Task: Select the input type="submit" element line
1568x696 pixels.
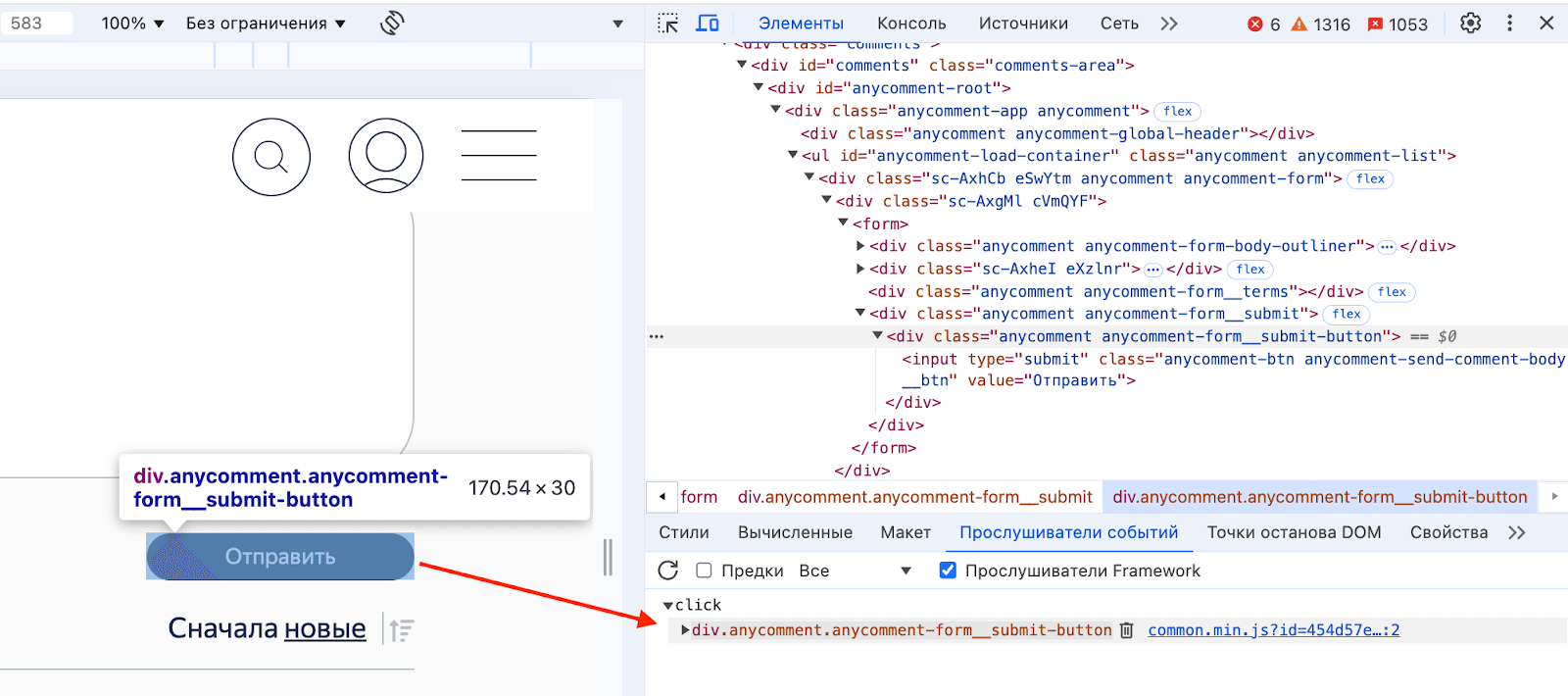Action: pos(1233,370)
